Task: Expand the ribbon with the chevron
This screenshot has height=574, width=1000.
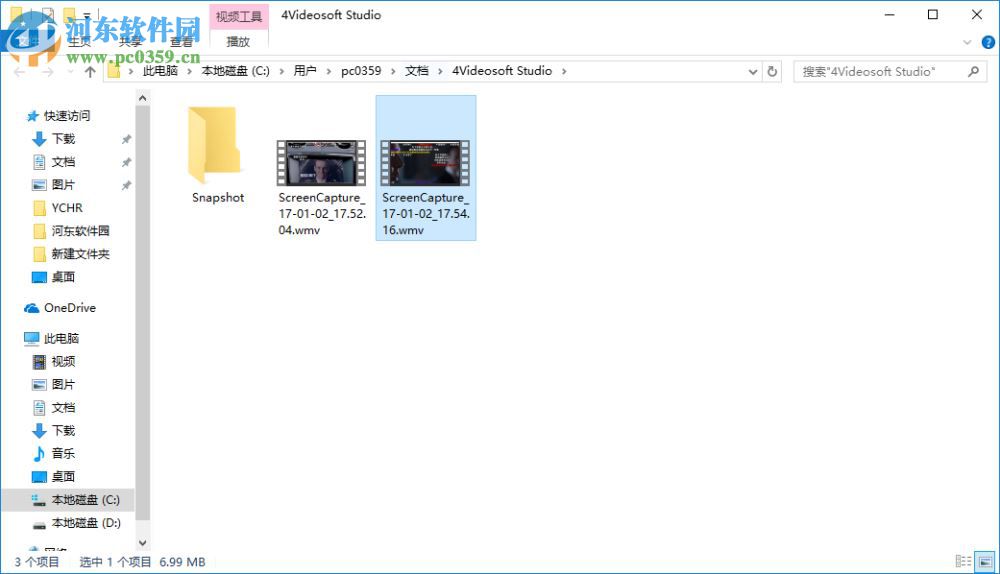Action: click(x=967, y=42)
